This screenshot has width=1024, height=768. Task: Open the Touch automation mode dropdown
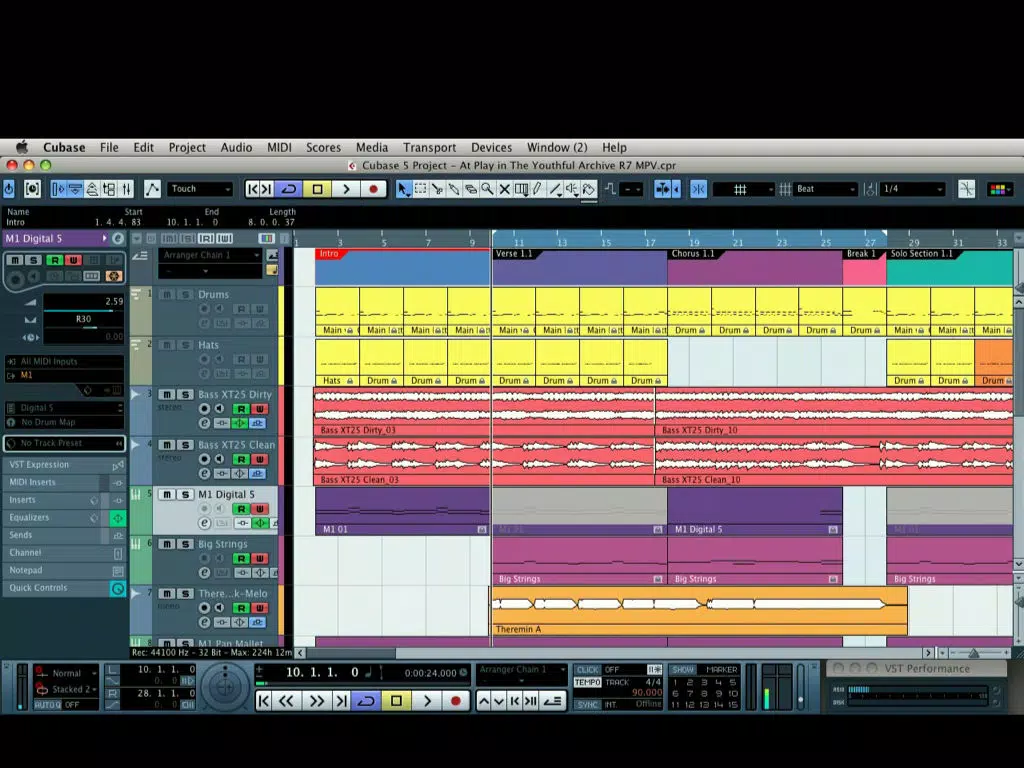coord(200,189)
